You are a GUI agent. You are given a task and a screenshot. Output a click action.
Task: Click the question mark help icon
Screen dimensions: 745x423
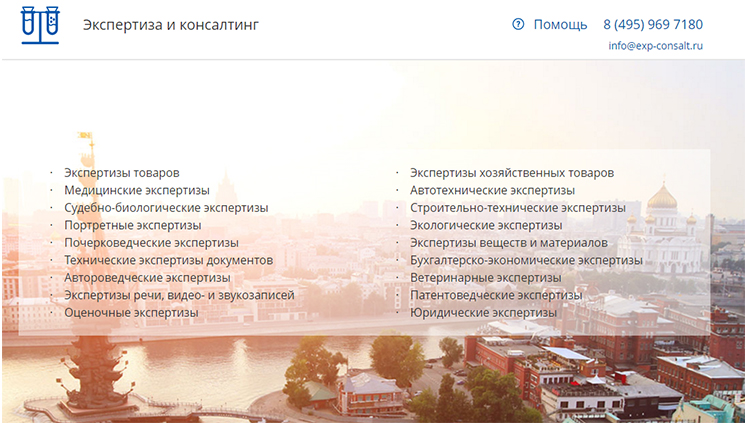coord(518,24)
